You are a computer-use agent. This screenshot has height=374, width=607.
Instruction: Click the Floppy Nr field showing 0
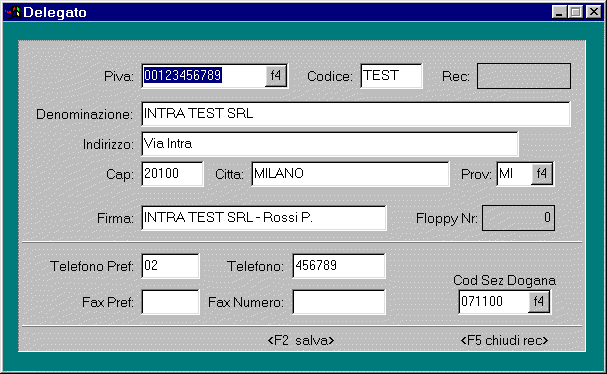pyautogui.click(x=518, y=218)
